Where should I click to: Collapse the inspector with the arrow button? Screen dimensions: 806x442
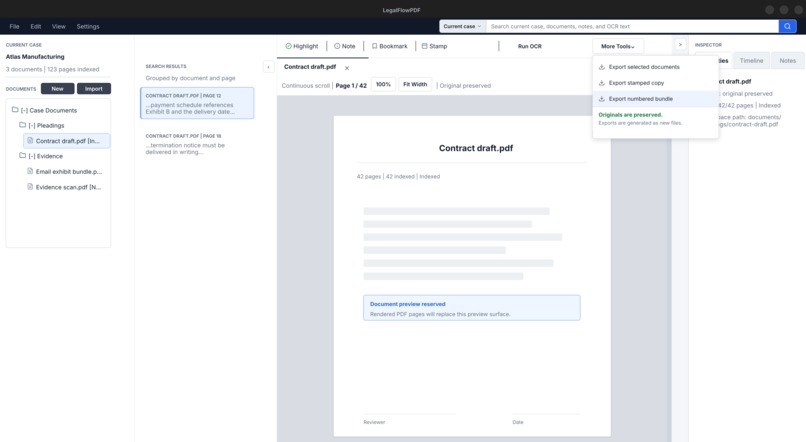[680, 45]
